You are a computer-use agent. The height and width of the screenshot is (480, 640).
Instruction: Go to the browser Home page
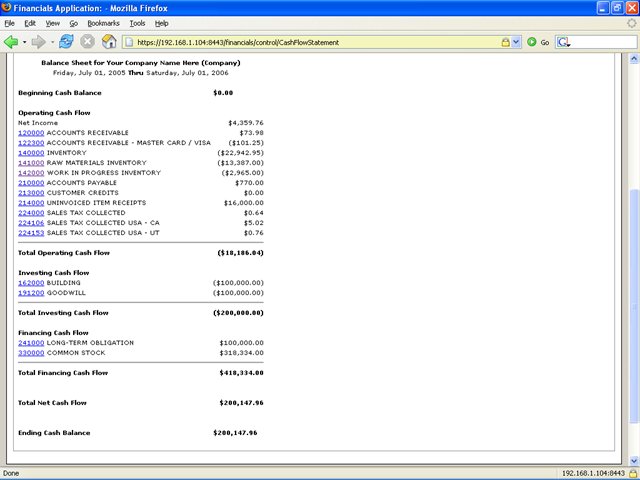tap(109, 42)
